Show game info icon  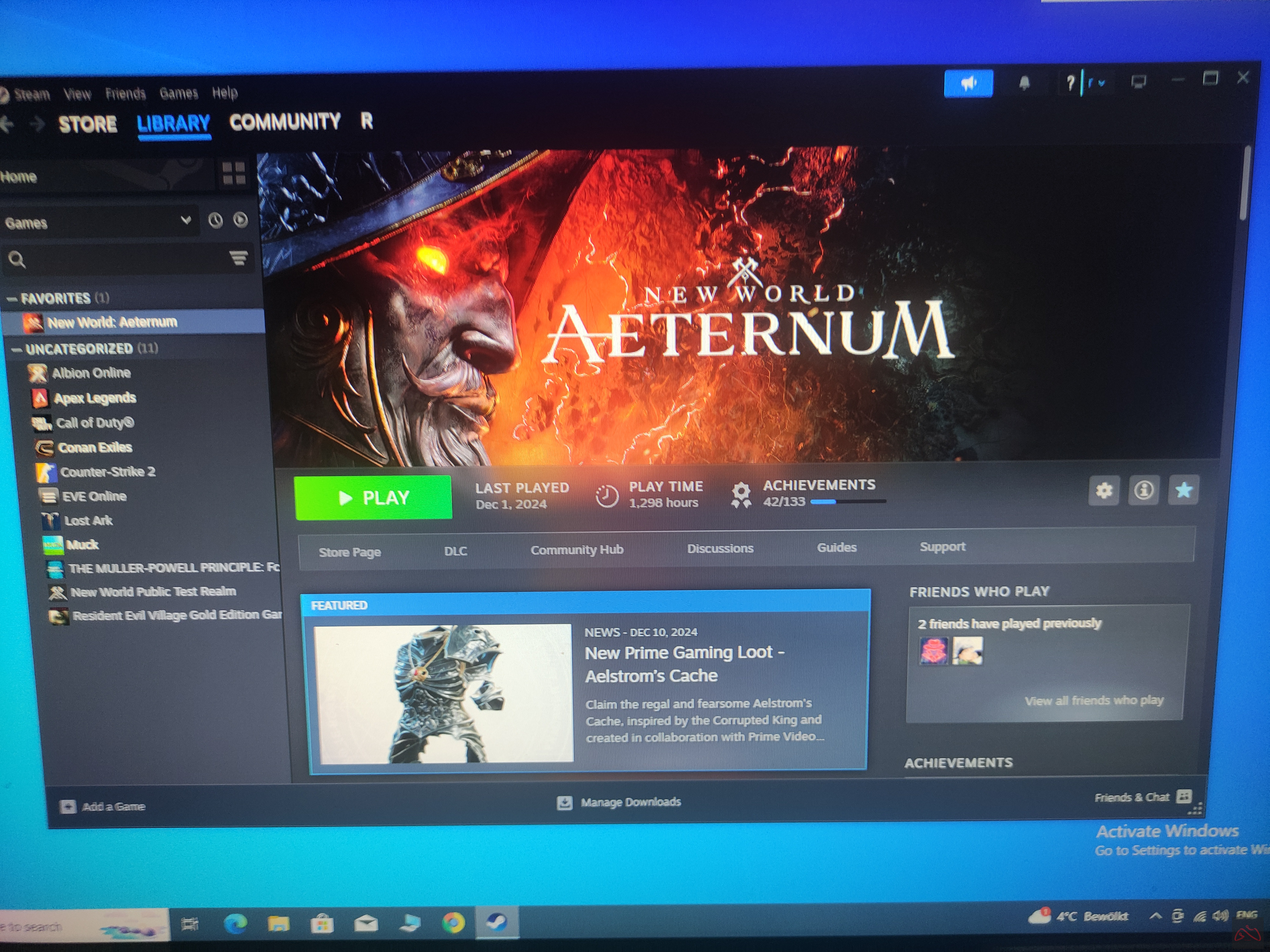[x=1143, y=490]
